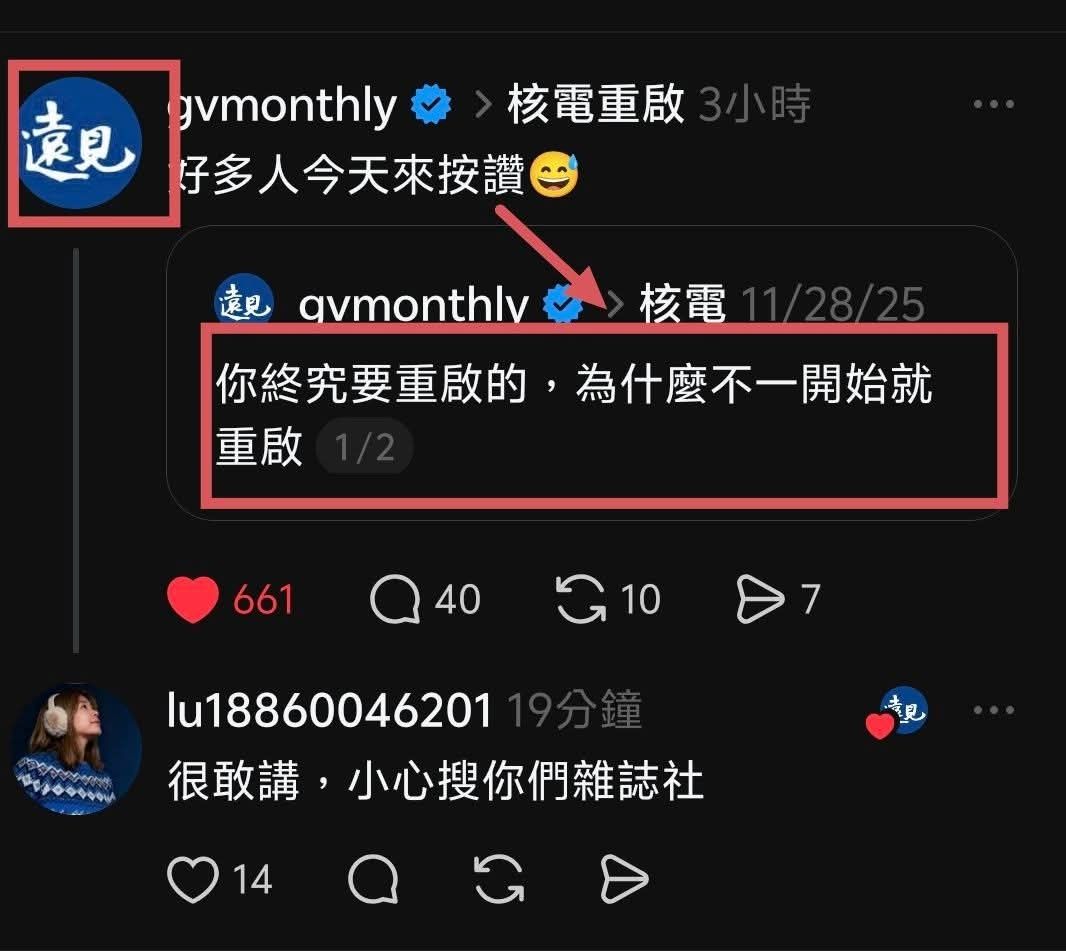Image resolution: width=1066 pixels, height=951 pixels.
Task: Open the 核電重啟 topic tag
Action: [596, 105]
